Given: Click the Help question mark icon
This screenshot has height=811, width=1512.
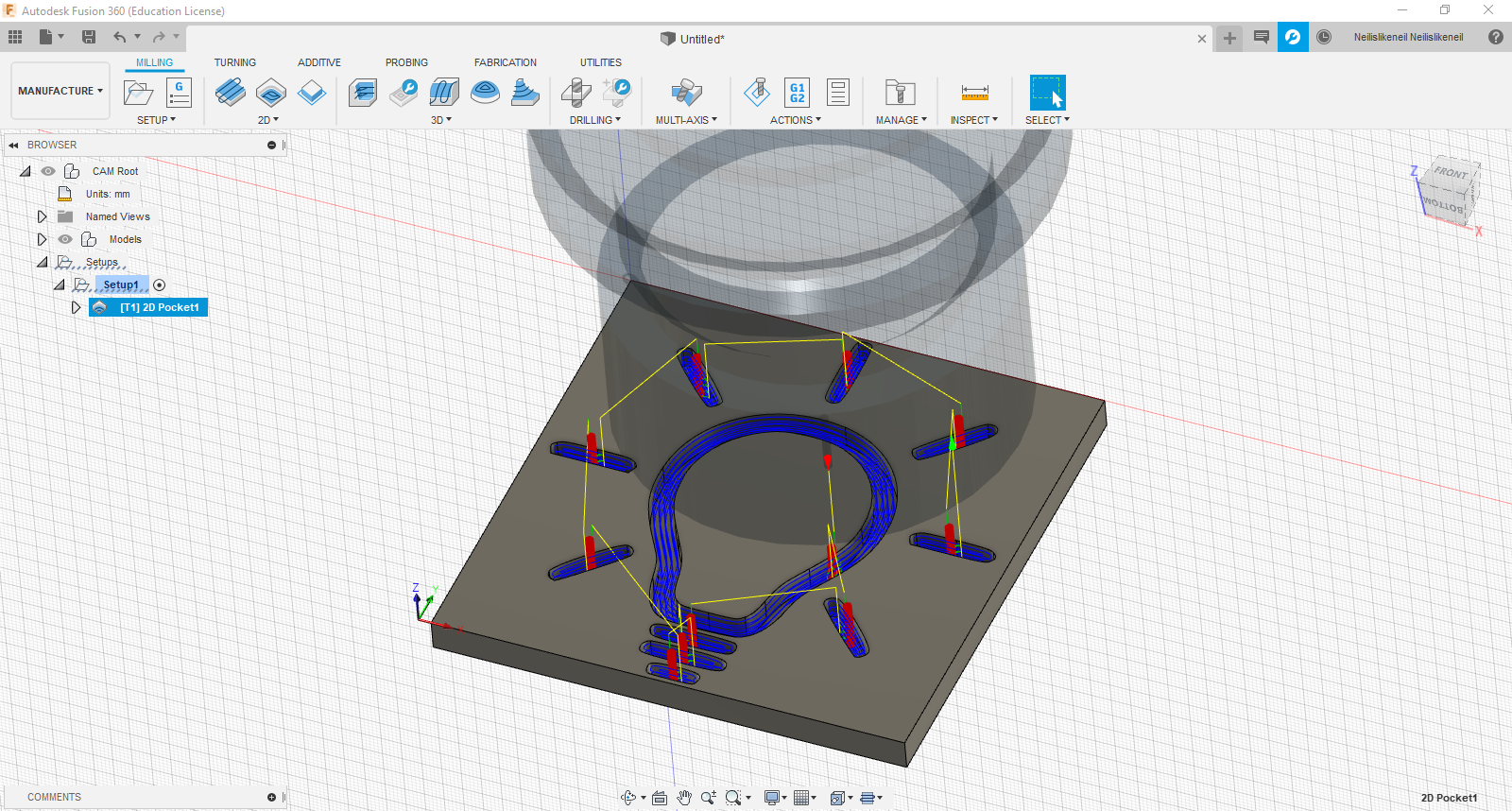Looking at the screenshot, I should pyautogui.click(x=1495, y=37).
